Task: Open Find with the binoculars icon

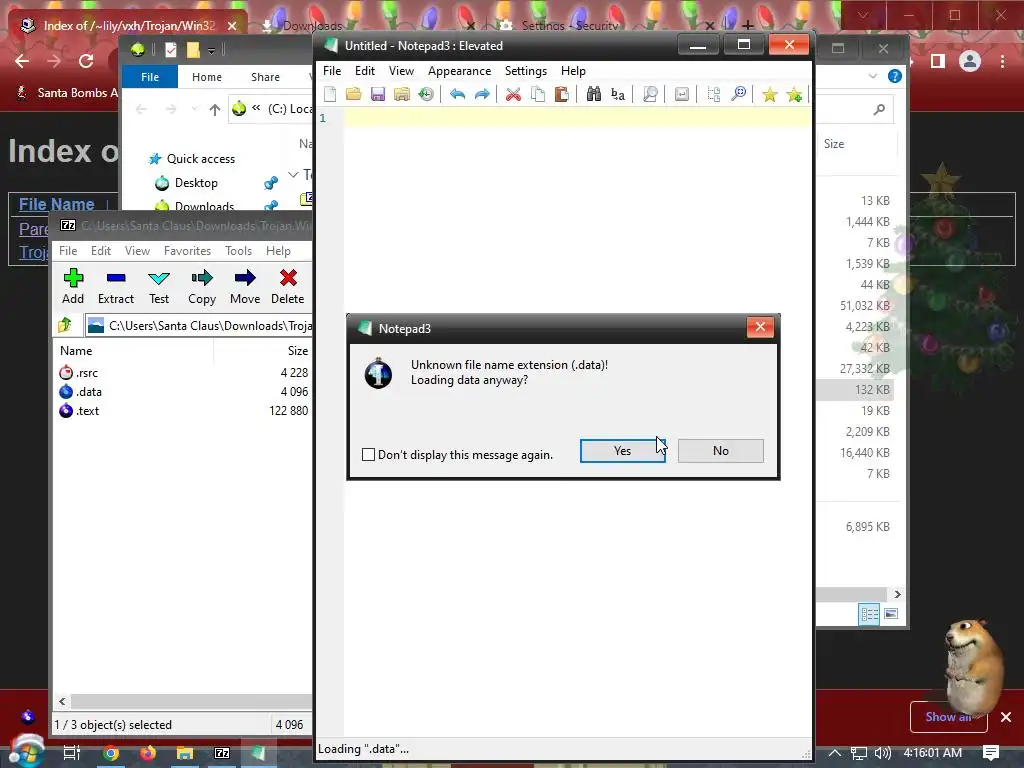Action: (593, 94)
